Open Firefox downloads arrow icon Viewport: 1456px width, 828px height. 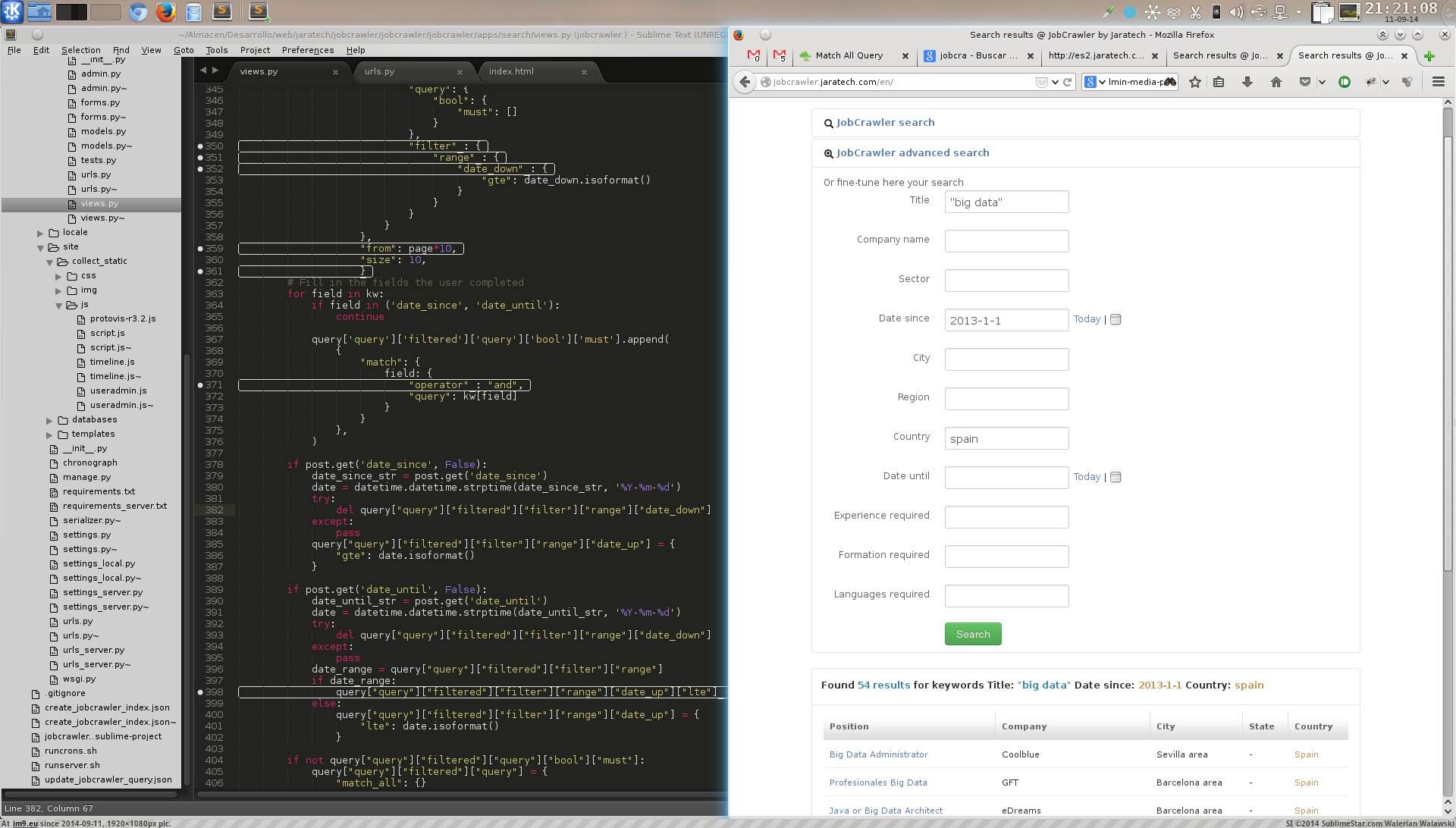point(1247,82)
